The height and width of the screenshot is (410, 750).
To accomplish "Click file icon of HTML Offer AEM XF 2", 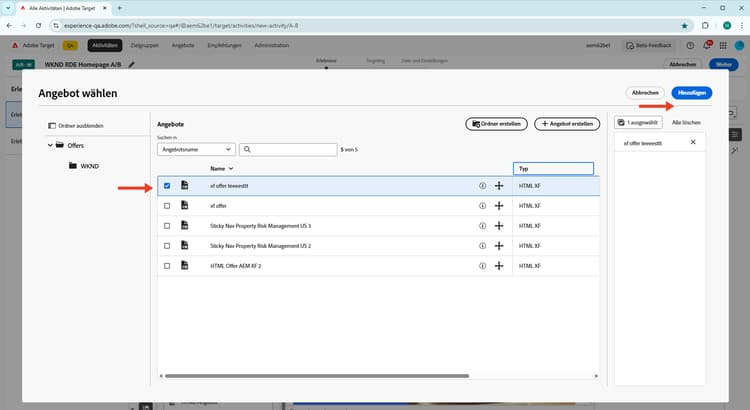I will [x=185, y=266].
